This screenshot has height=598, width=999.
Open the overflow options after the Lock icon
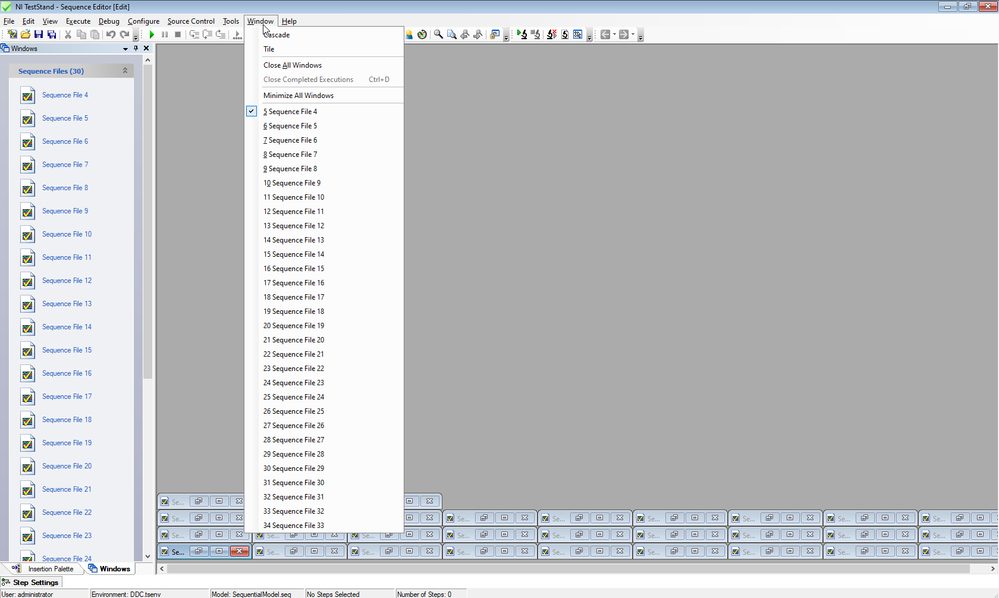point(506,36)
